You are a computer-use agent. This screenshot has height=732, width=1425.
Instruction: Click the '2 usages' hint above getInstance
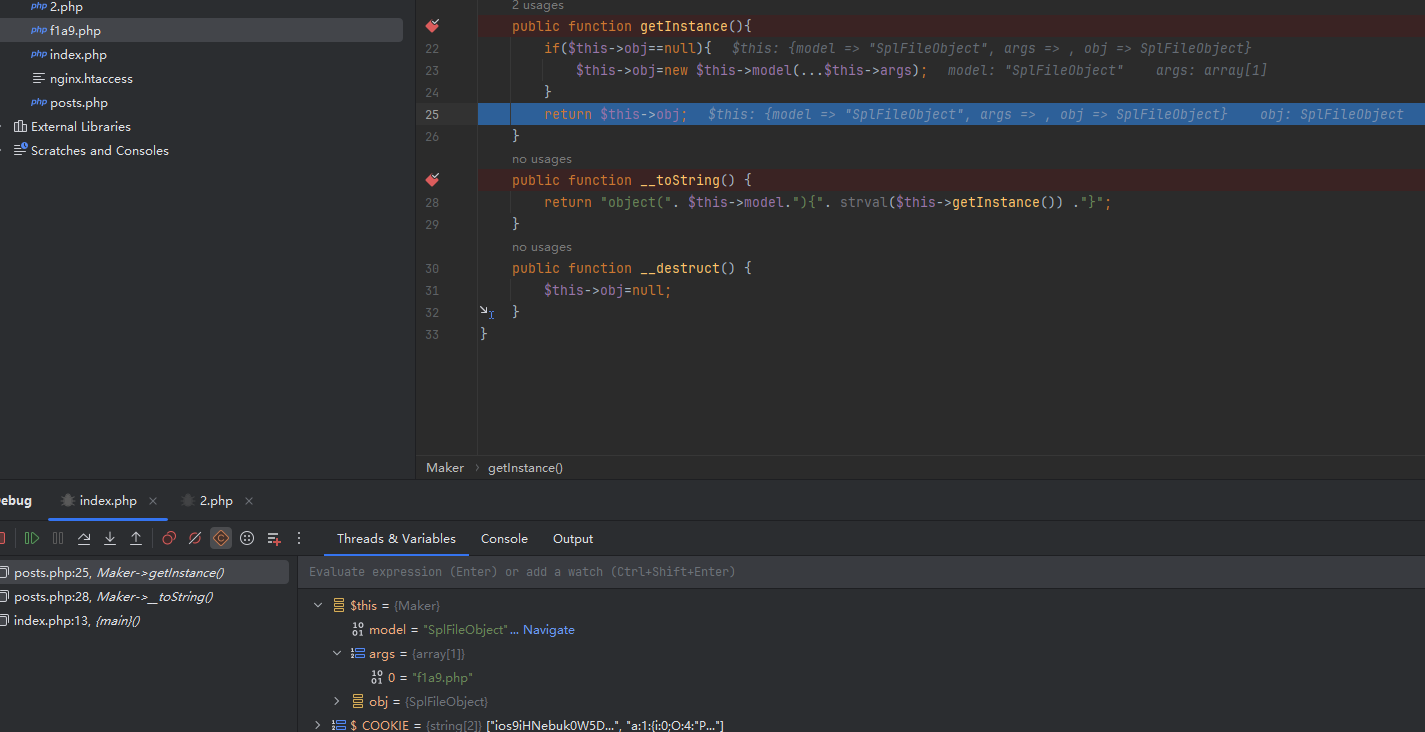pyautogui.click(x=538, y=6)
